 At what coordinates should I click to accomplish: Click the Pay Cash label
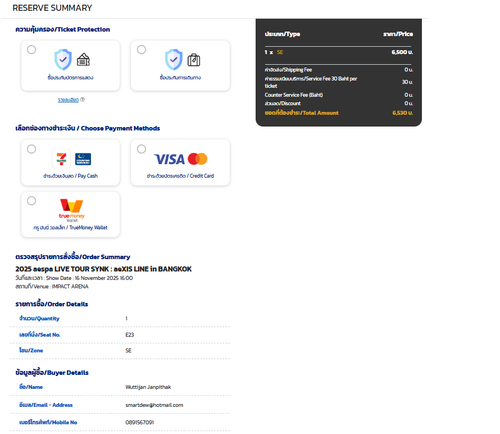click(70, 176)
